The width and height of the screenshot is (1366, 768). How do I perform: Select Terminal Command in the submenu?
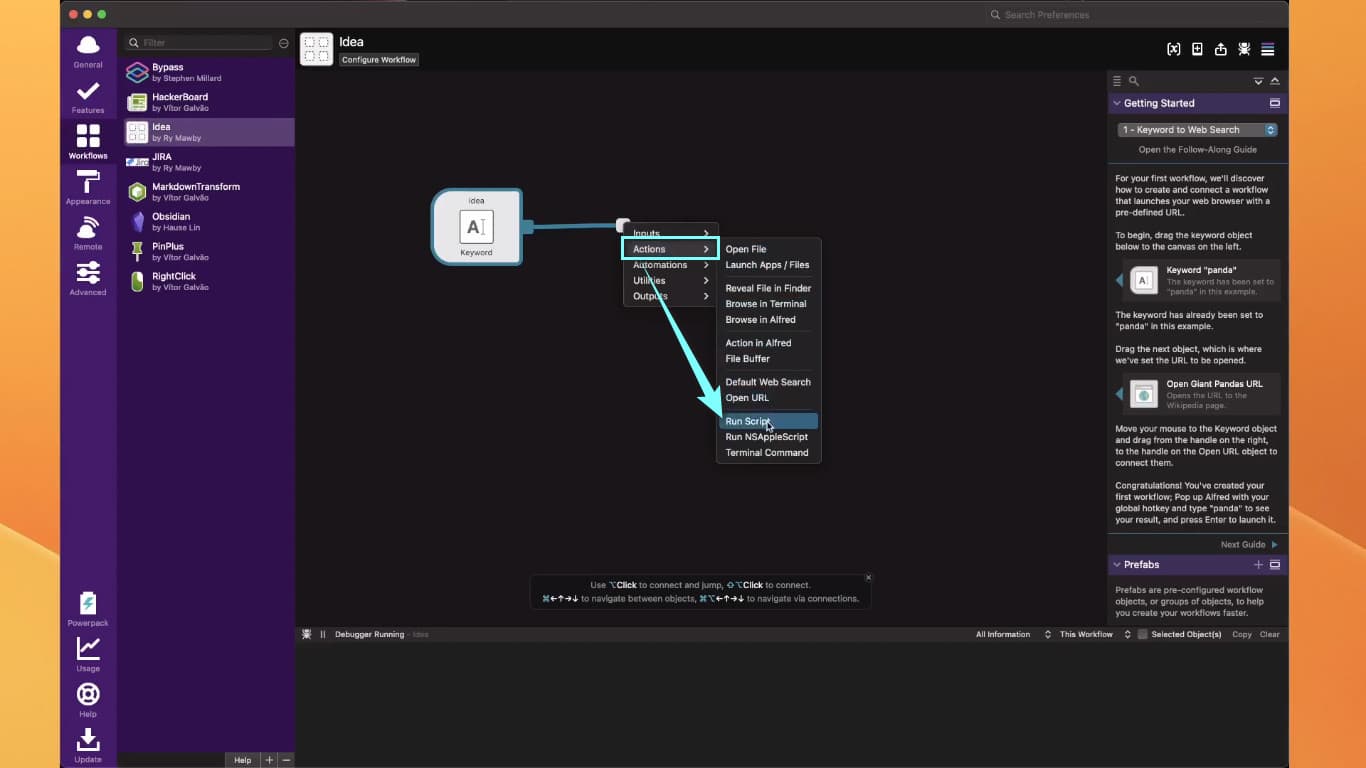click(766, 453)
